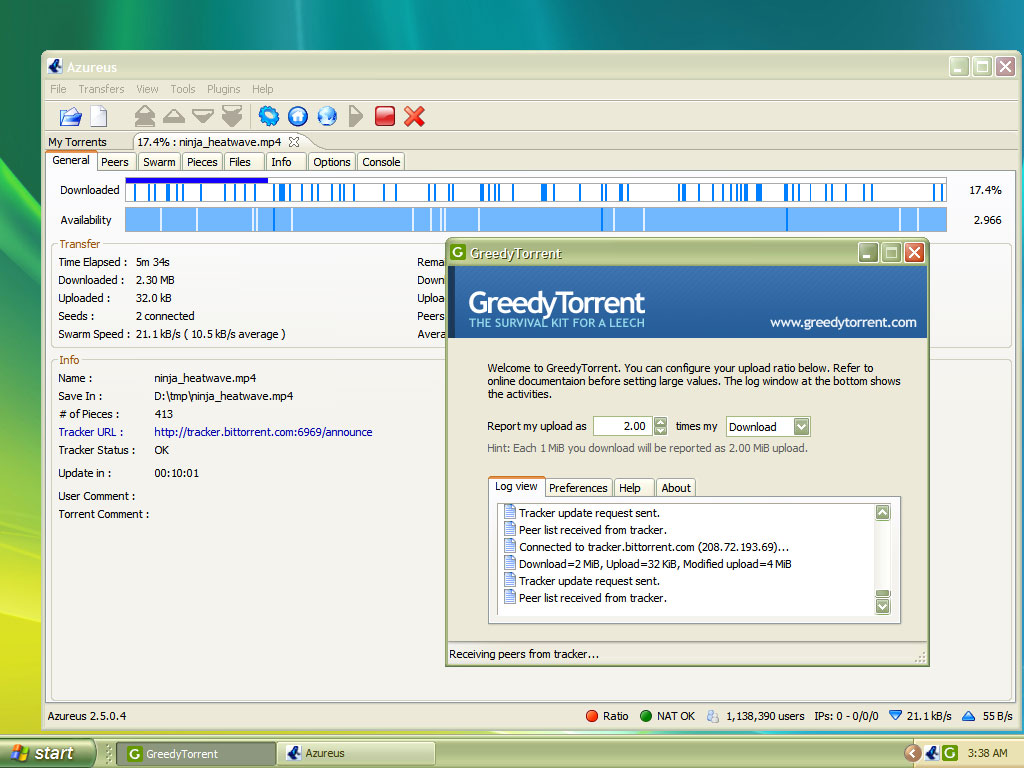Move torrent up in queue

click(x=174, y=116)
